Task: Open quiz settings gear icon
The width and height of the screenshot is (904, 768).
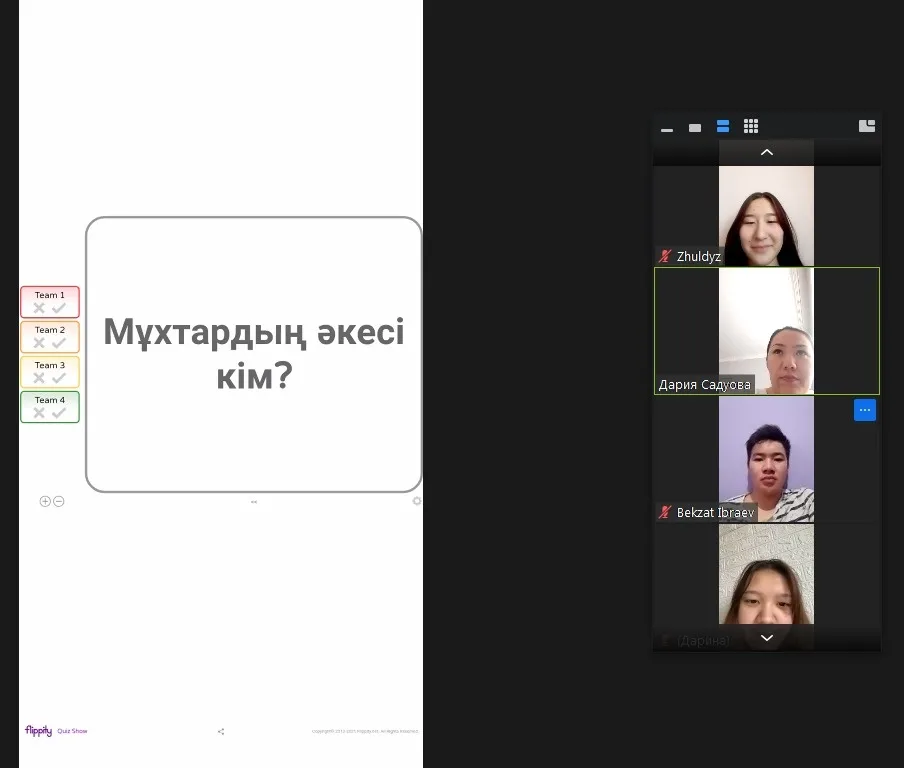Action: (417, 501)
